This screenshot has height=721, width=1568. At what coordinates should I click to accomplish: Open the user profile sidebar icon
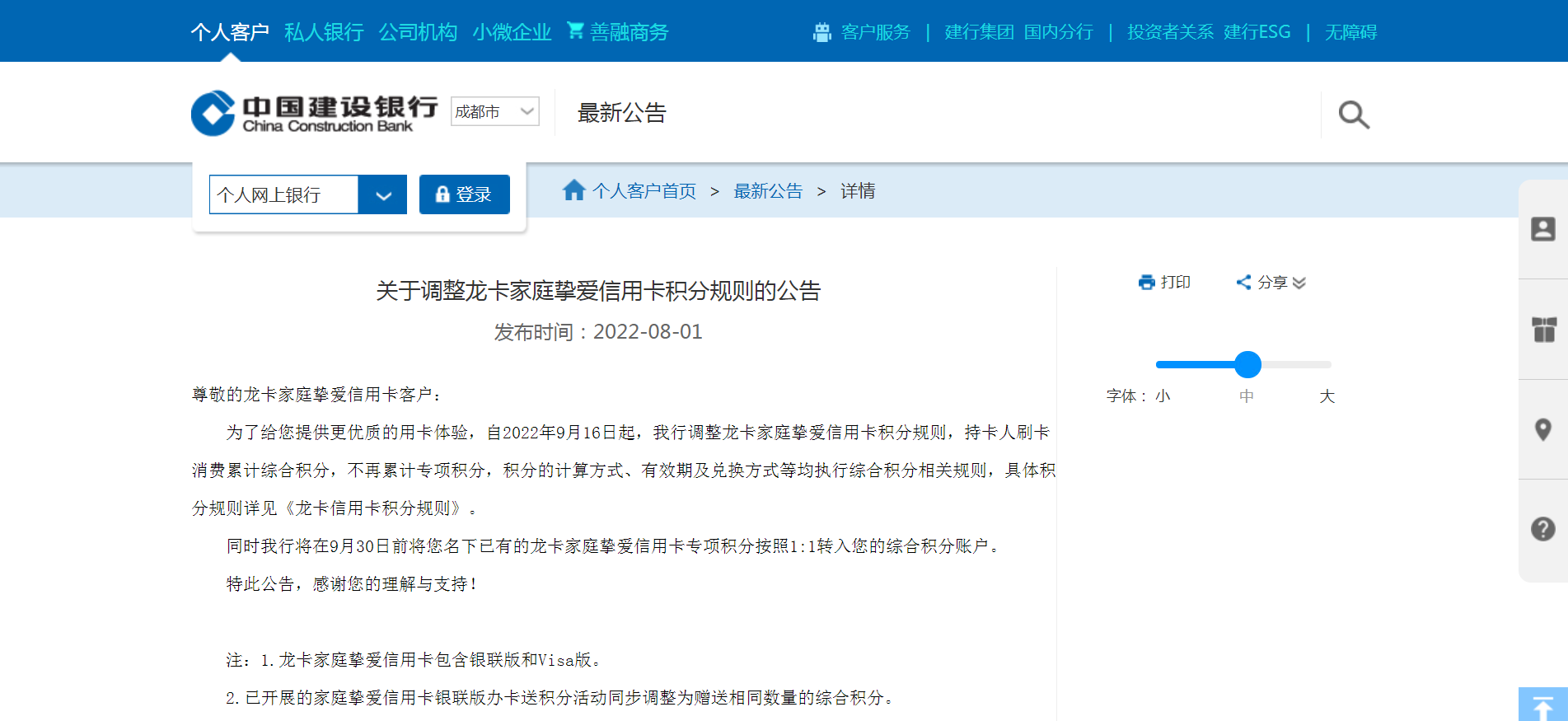pyautogui.click(x=1542, y=229)
